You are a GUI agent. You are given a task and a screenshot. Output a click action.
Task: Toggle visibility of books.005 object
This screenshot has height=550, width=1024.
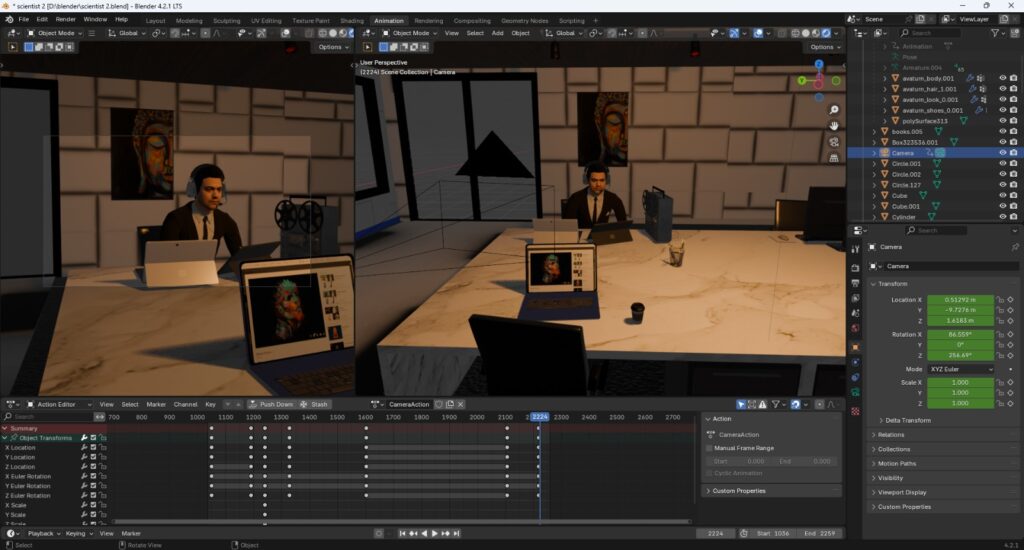tap(1002, 131)
